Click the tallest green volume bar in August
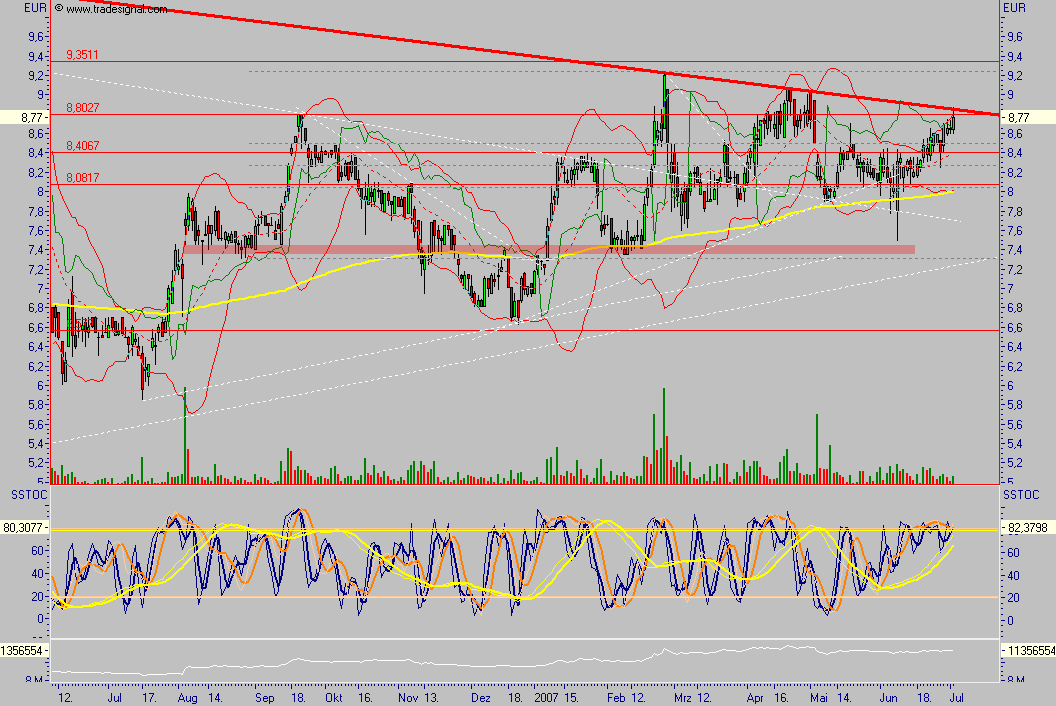1056x706 pixels. pyautogui.click(x=185, y=435)
